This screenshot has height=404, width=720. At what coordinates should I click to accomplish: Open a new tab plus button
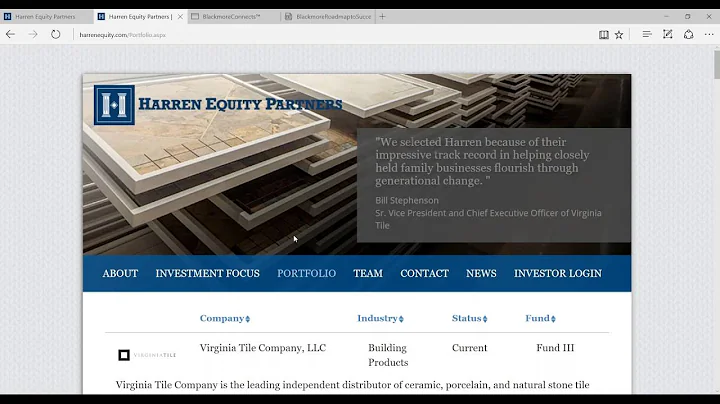[382, 17]
